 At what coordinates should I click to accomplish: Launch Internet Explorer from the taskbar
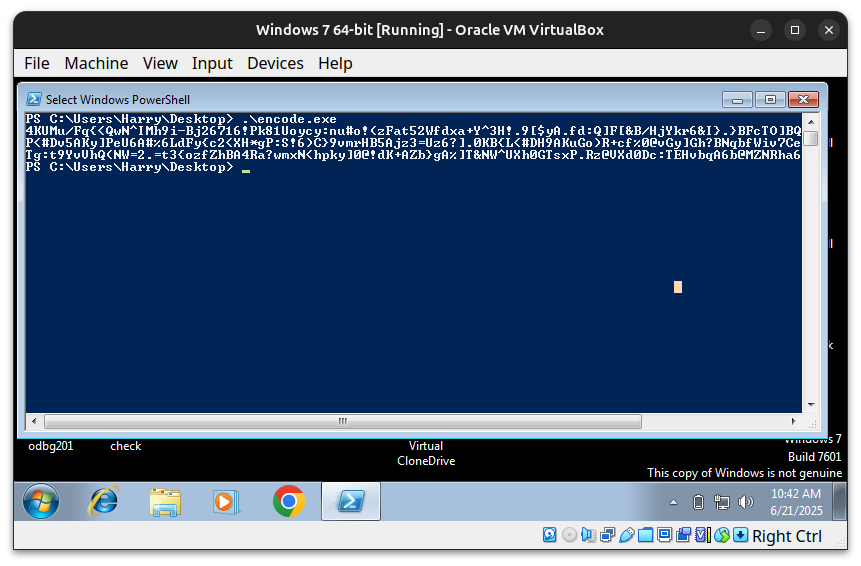103,501
